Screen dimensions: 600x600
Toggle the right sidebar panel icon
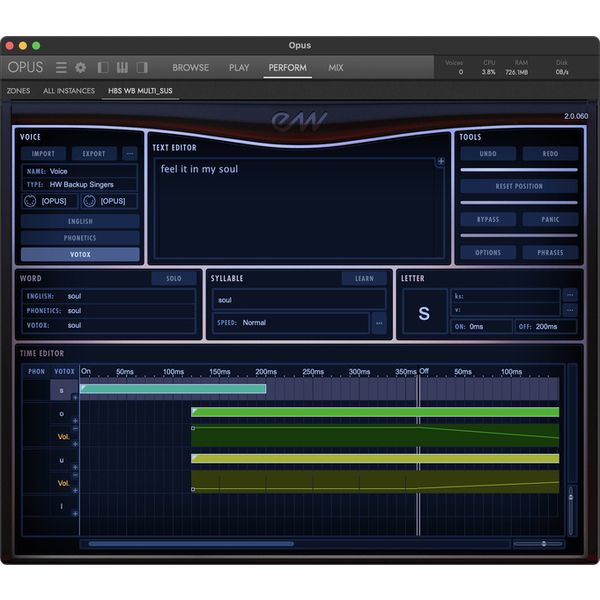click(x=142, y=68)
